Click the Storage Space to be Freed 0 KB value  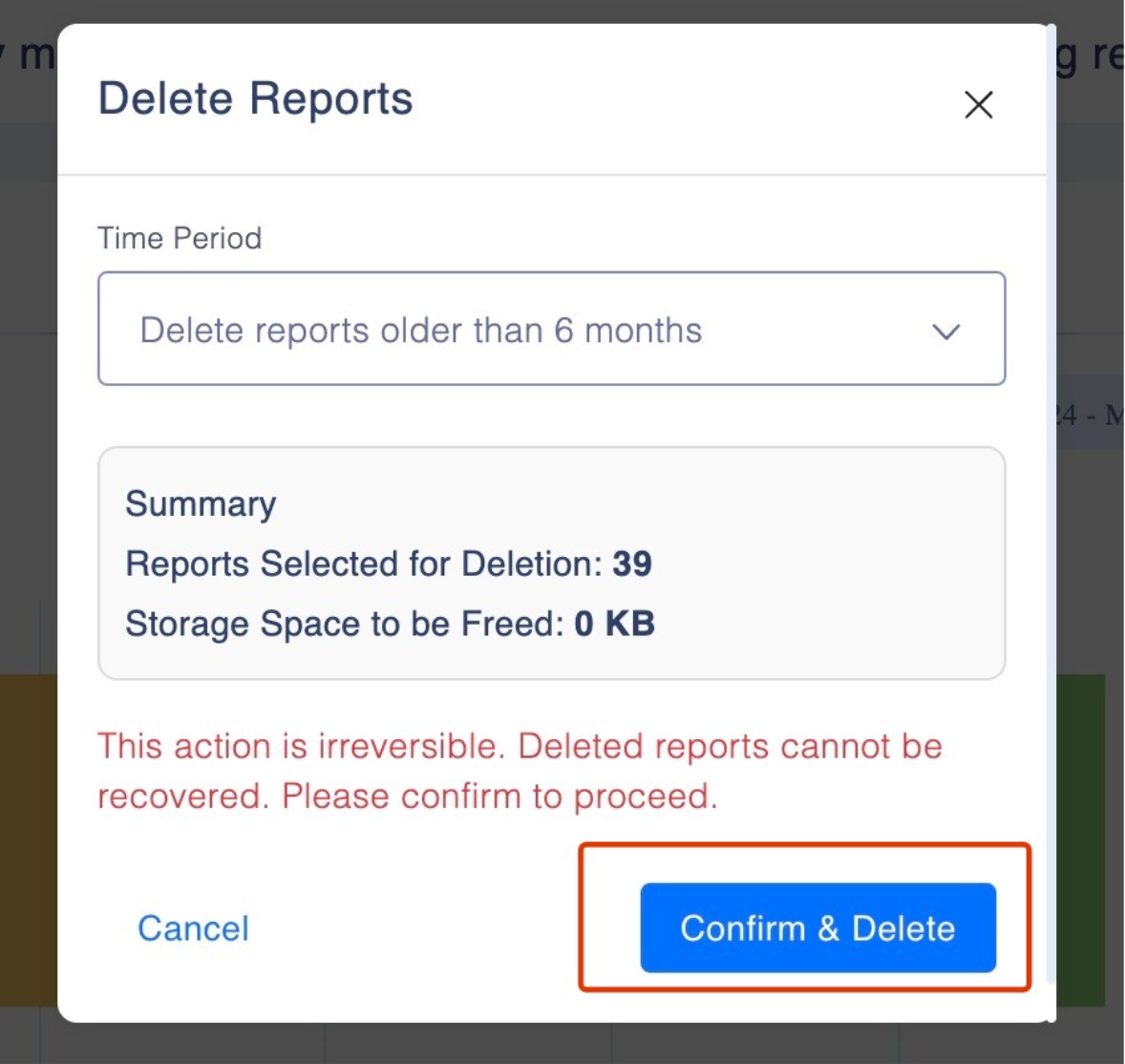[x=614, y=624]
